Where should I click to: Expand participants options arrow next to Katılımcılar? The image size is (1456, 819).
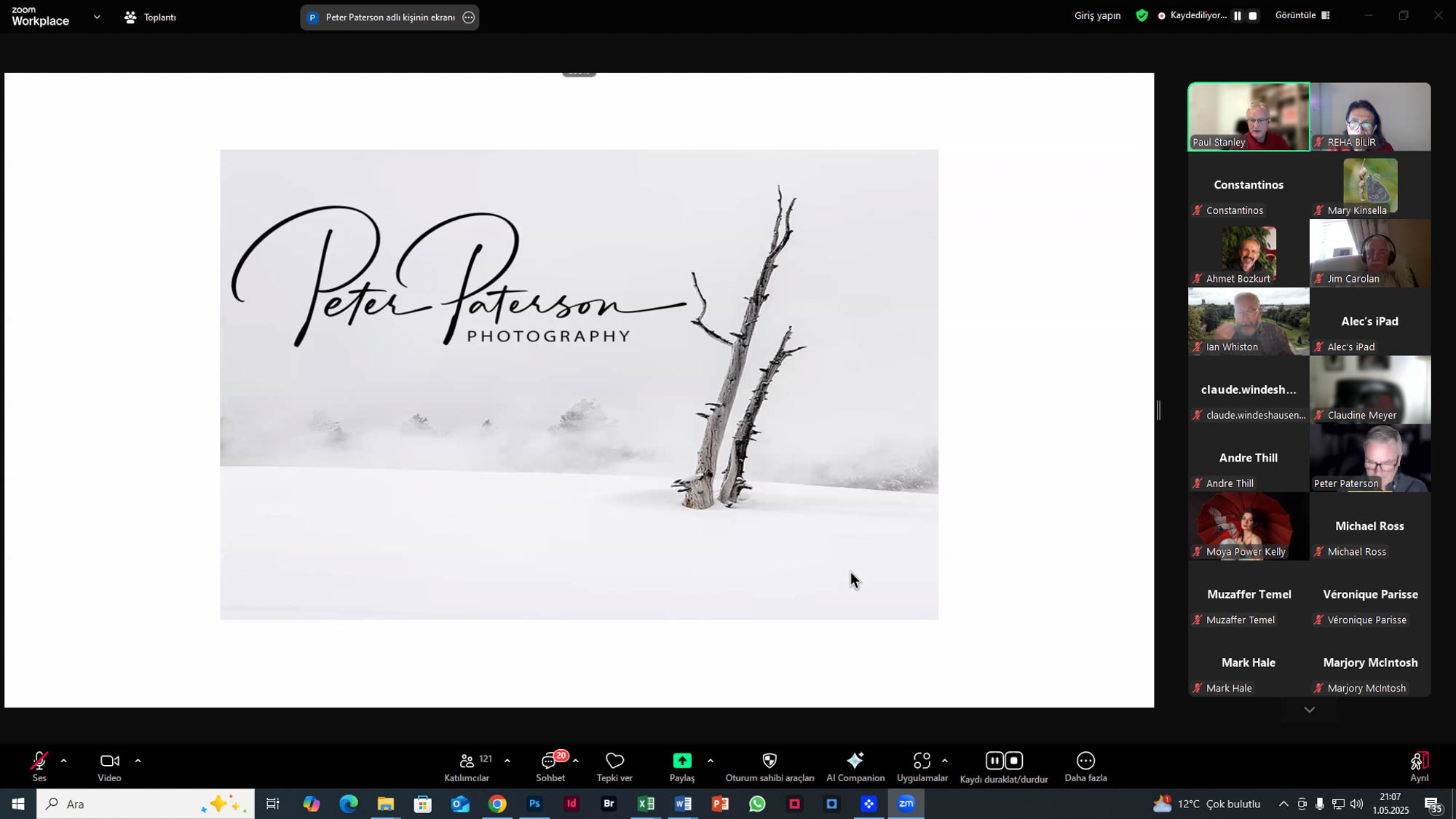pos(507,761)
